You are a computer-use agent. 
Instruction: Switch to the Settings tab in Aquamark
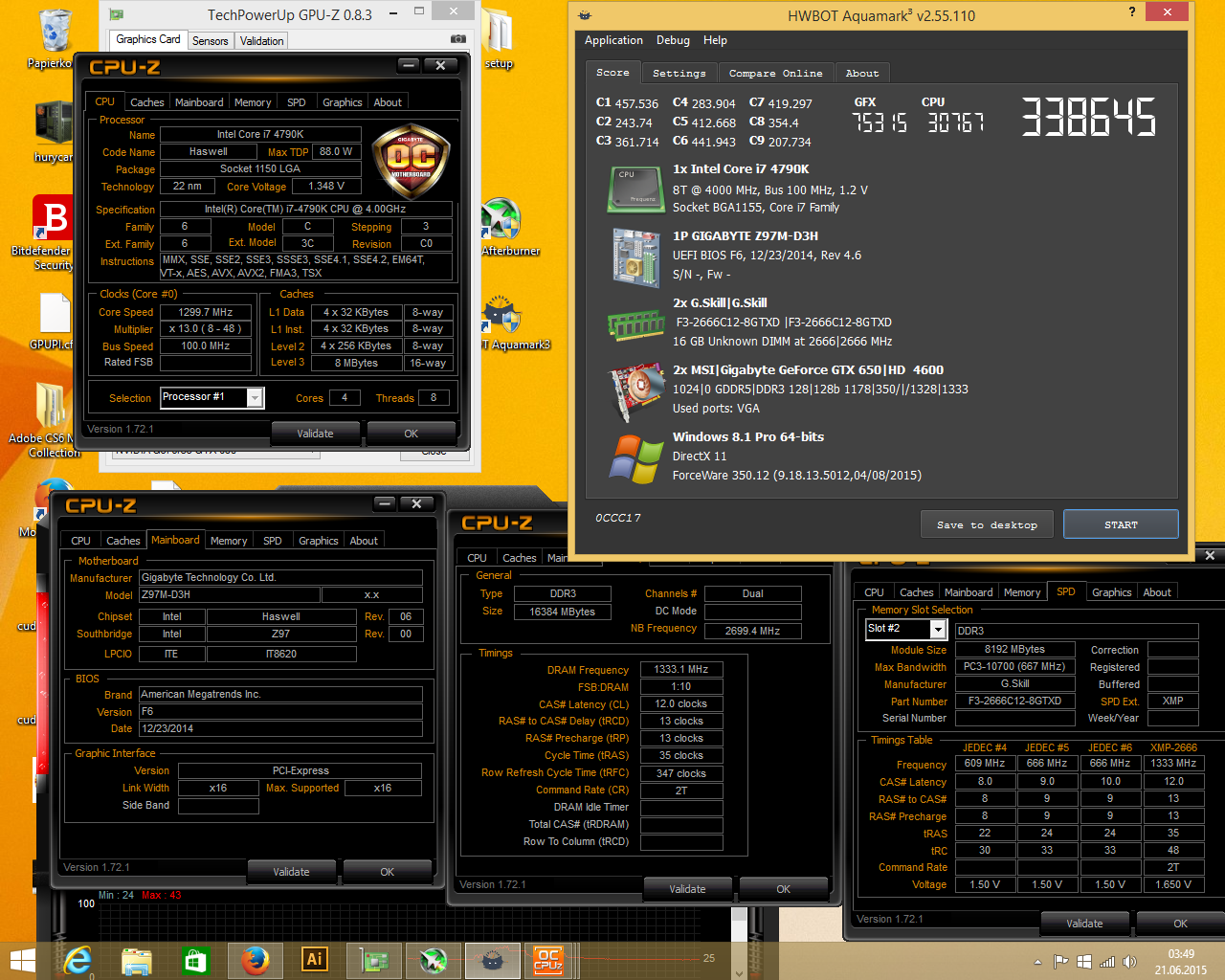[x=679, y=73]
